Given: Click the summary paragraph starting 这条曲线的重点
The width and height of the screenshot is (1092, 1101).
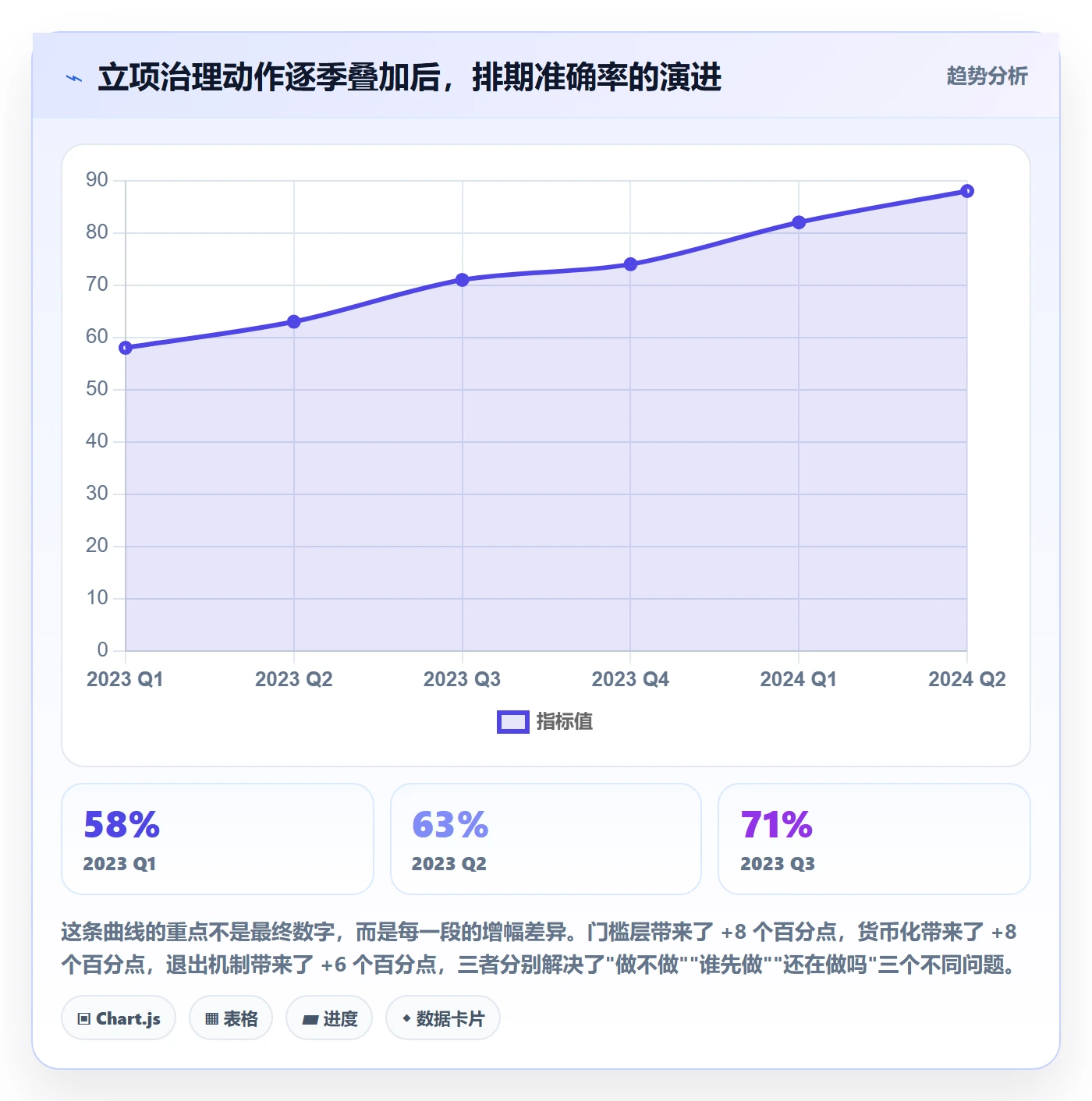Looking at the screenshot, I should pyautogui.click(x=540, y=948).
